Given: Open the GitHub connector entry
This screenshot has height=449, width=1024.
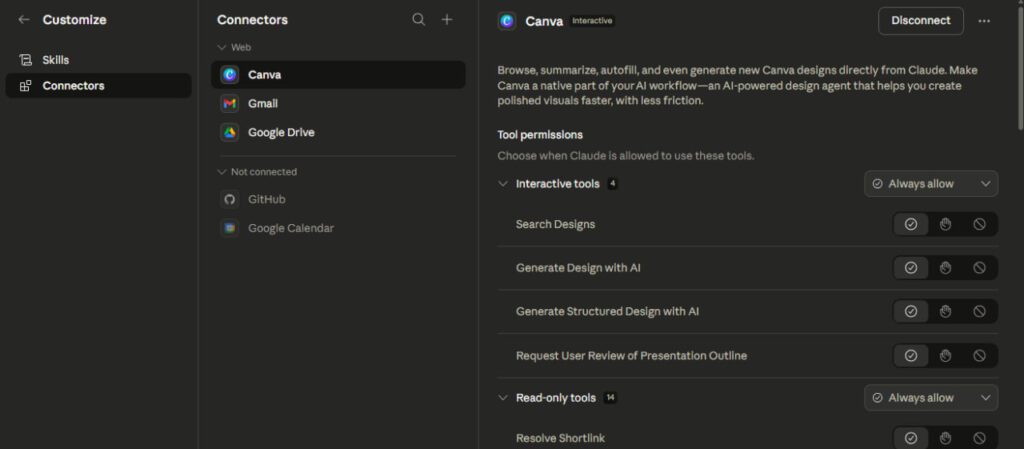Looking at the screenshot, I should tap(266, 200).
